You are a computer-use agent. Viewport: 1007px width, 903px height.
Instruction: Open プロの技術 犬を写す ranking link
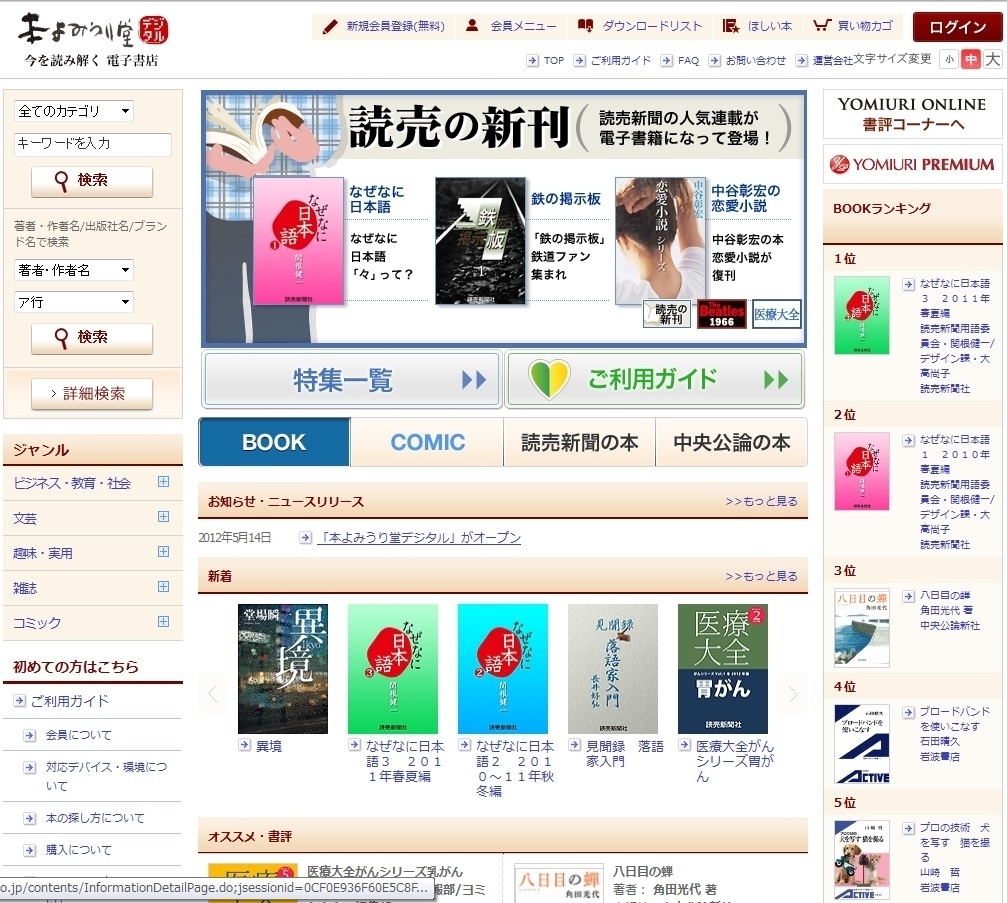954,842
